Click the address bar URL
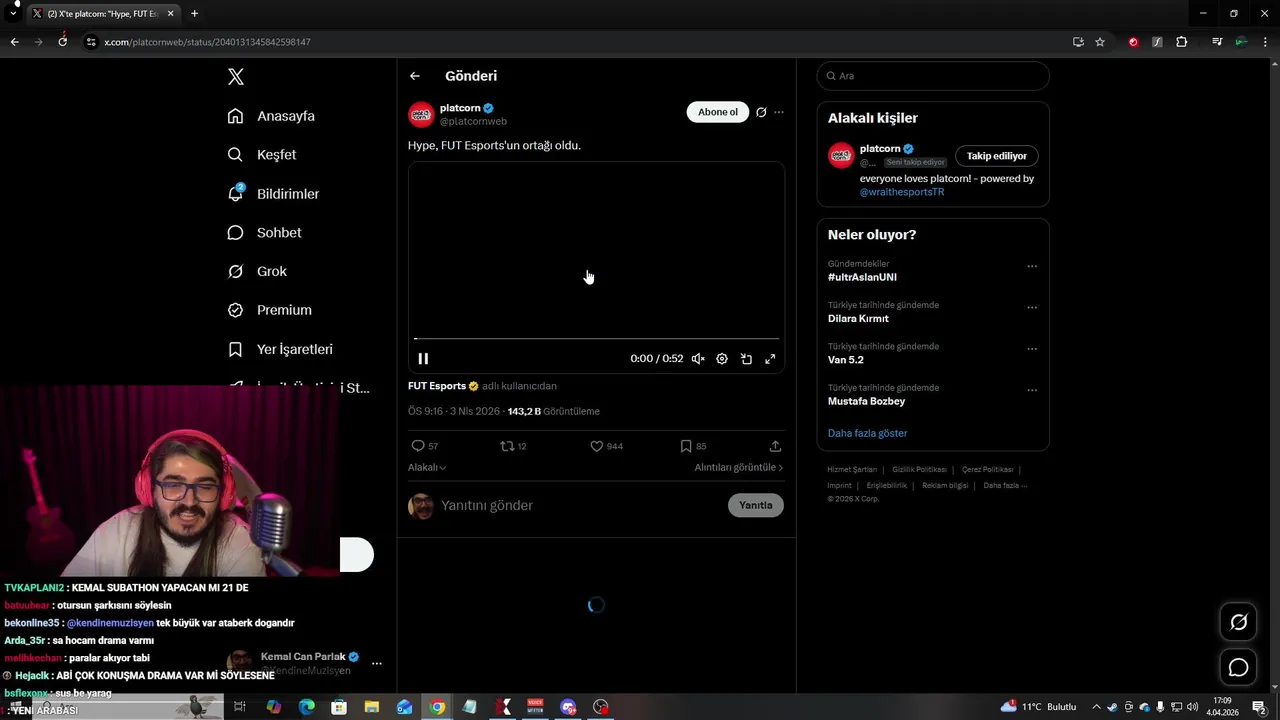The width and height of the screenshot is (1280, 720). point(207,42)
